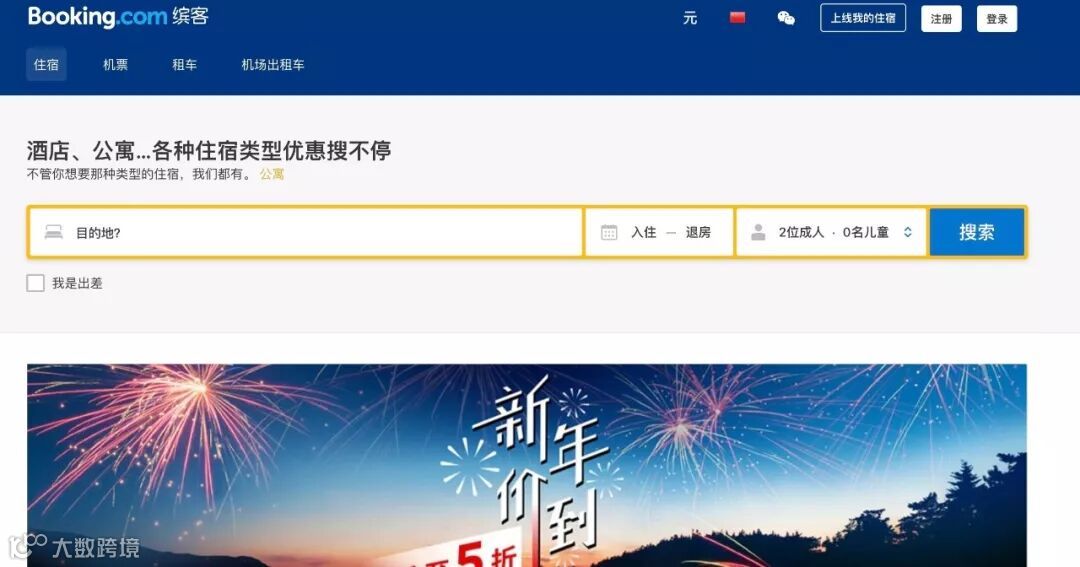The image size is (1080, 567).
Task: Click the bed icon in destination field
Action: [54, 232]
